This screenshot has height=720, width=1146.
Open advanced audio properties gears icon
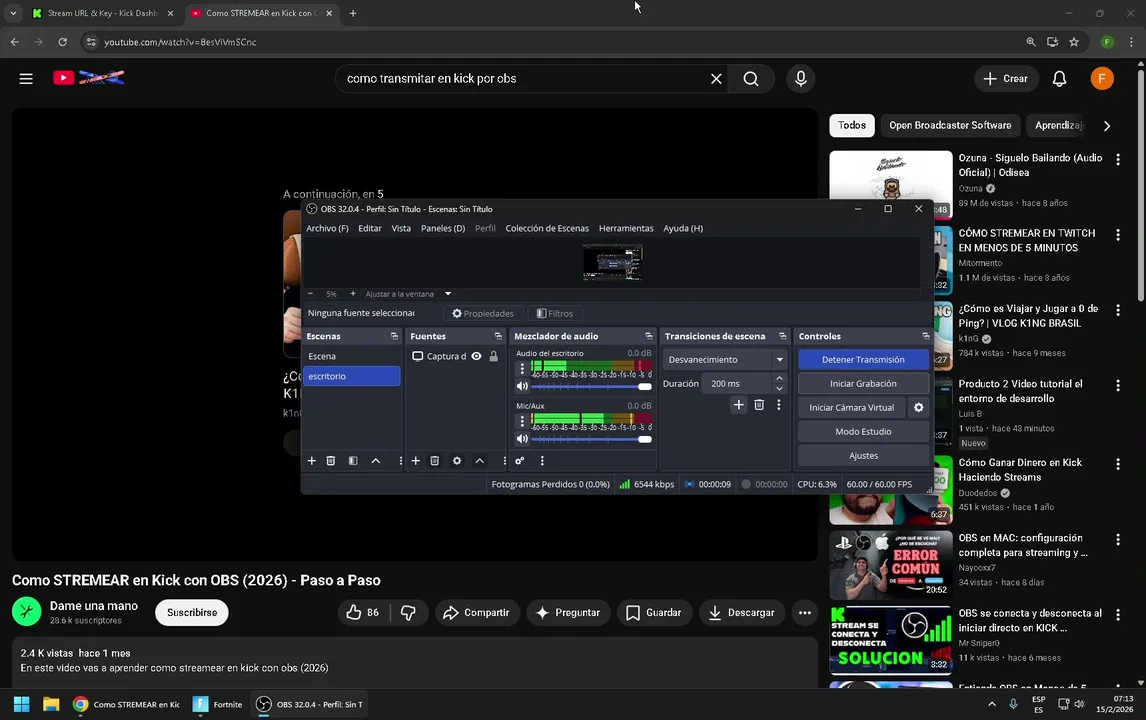click(520, 461)
